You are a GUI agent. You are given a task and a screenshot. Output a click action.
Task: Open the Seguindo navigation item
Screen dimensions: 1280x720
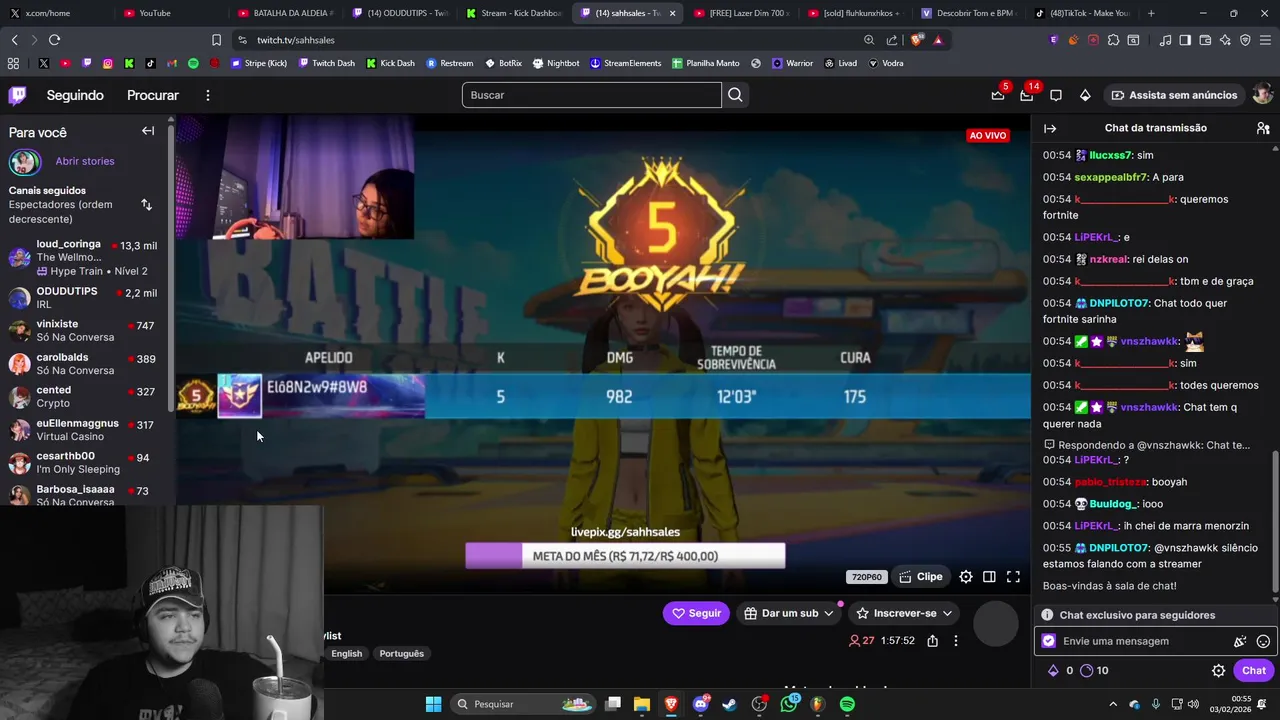point(75,95)
